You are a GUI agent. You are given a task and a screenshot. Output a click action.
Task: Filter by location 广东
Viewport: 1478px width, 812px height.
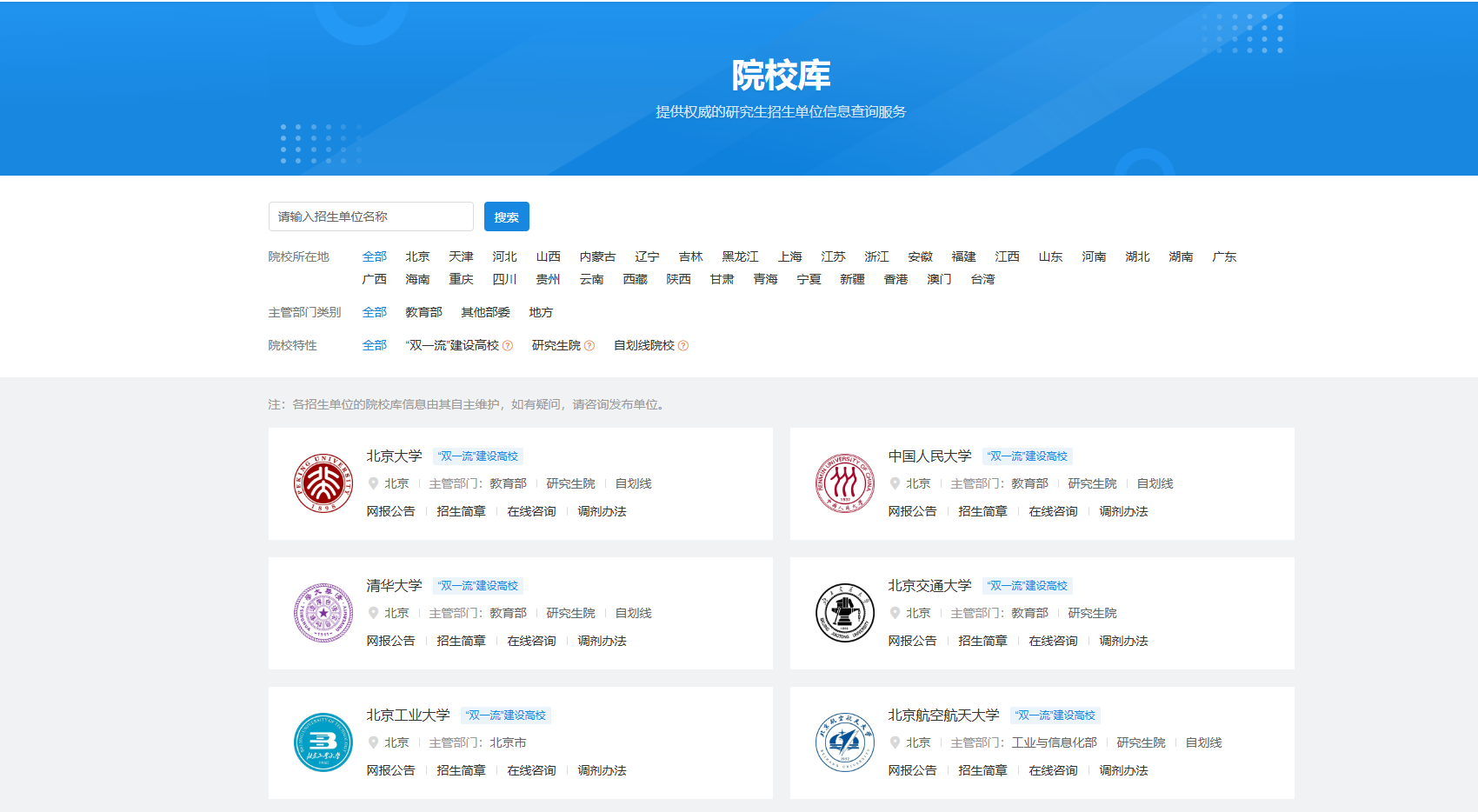1224,256
